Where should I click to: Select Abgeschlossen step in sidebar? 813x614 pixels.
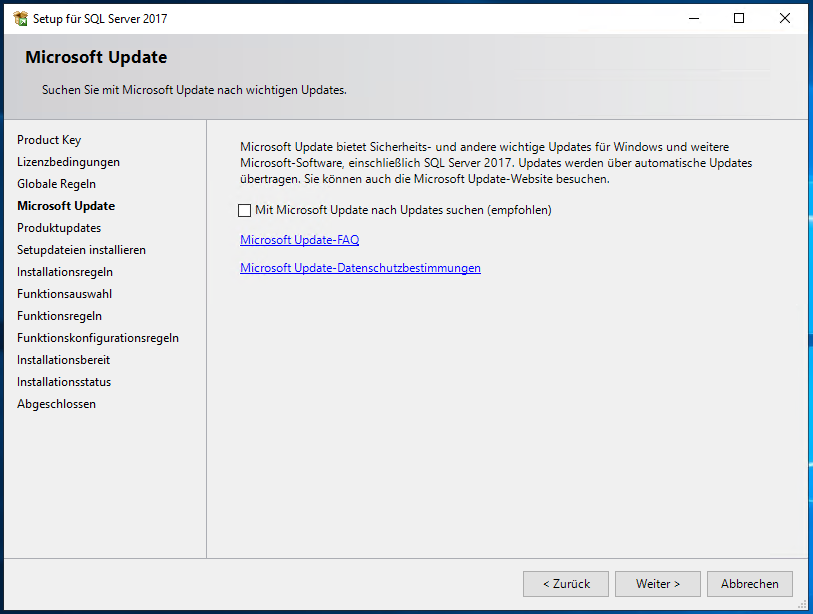click(x=56, y=404)
